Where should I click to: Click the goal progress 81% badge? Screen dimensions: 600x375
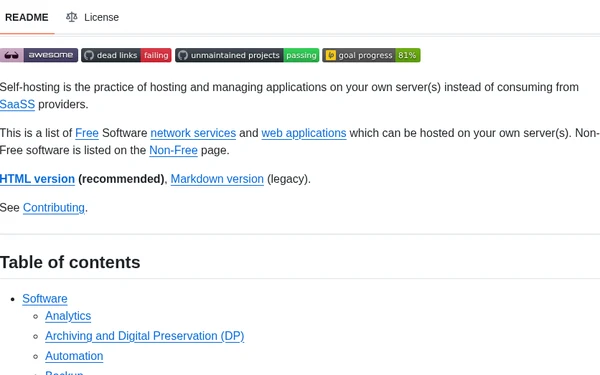[371, 55]
